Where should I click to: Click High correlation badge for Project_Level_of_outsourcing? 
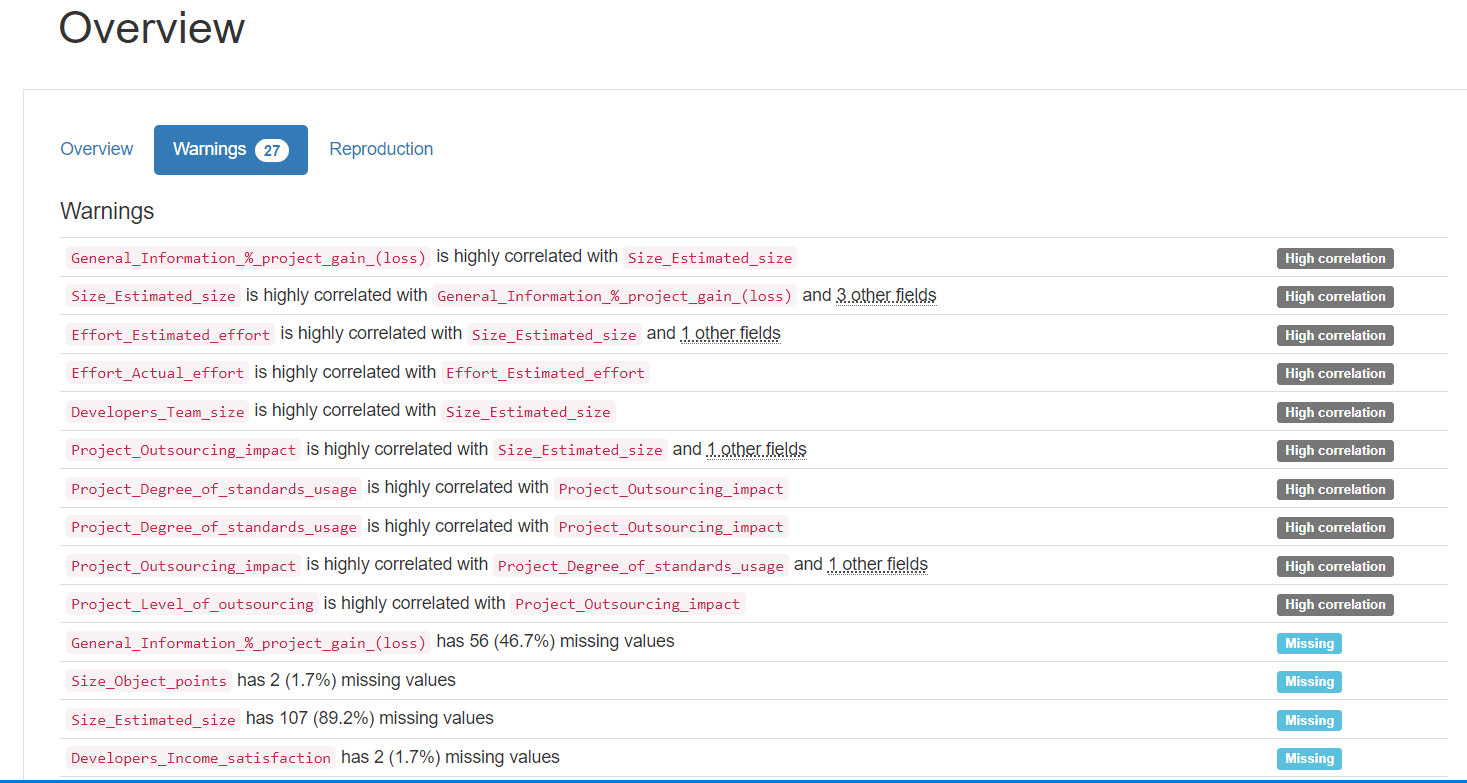1334,604
